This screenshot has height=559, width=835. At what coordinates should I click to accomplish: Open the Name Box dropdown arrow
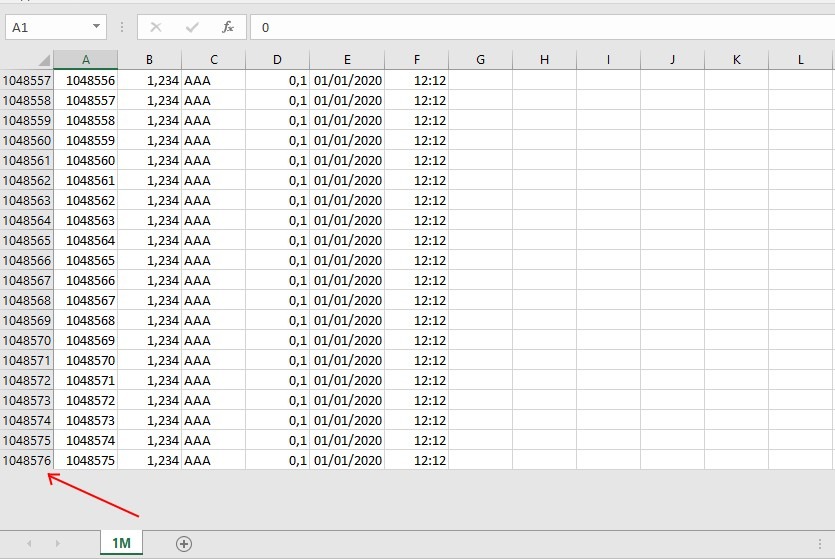coord(96,26)
